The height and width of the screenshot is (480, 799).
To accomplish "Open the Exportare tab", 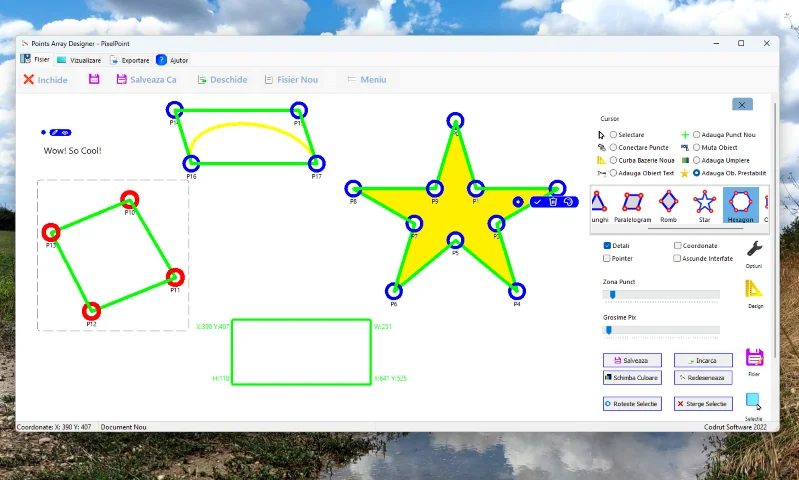I will pyautogui.click(x=130, y=60).
